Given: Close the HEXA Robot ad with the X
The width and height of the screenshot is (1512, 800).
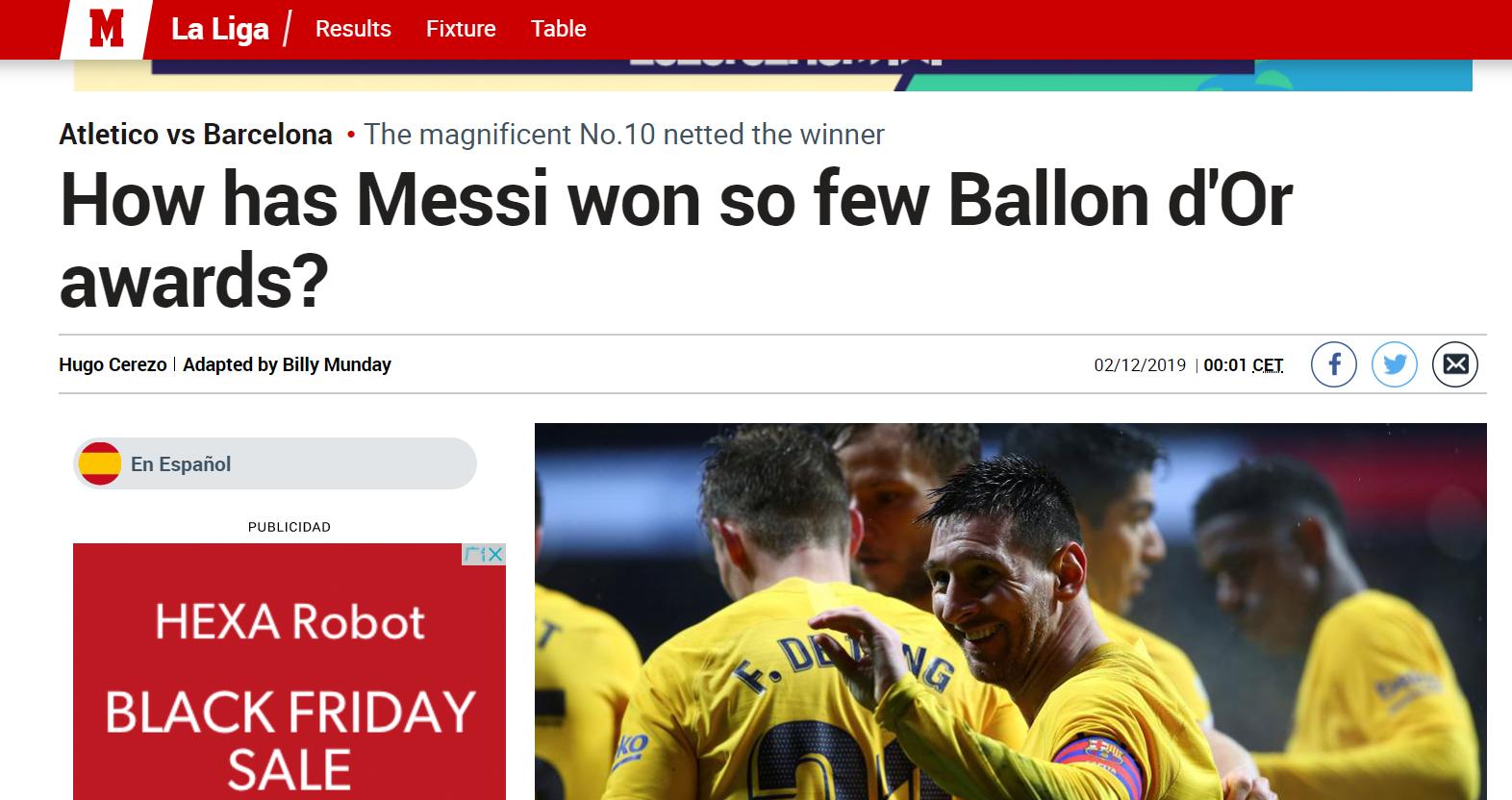Looking at the screenshot, I should (x=494, y=554).
